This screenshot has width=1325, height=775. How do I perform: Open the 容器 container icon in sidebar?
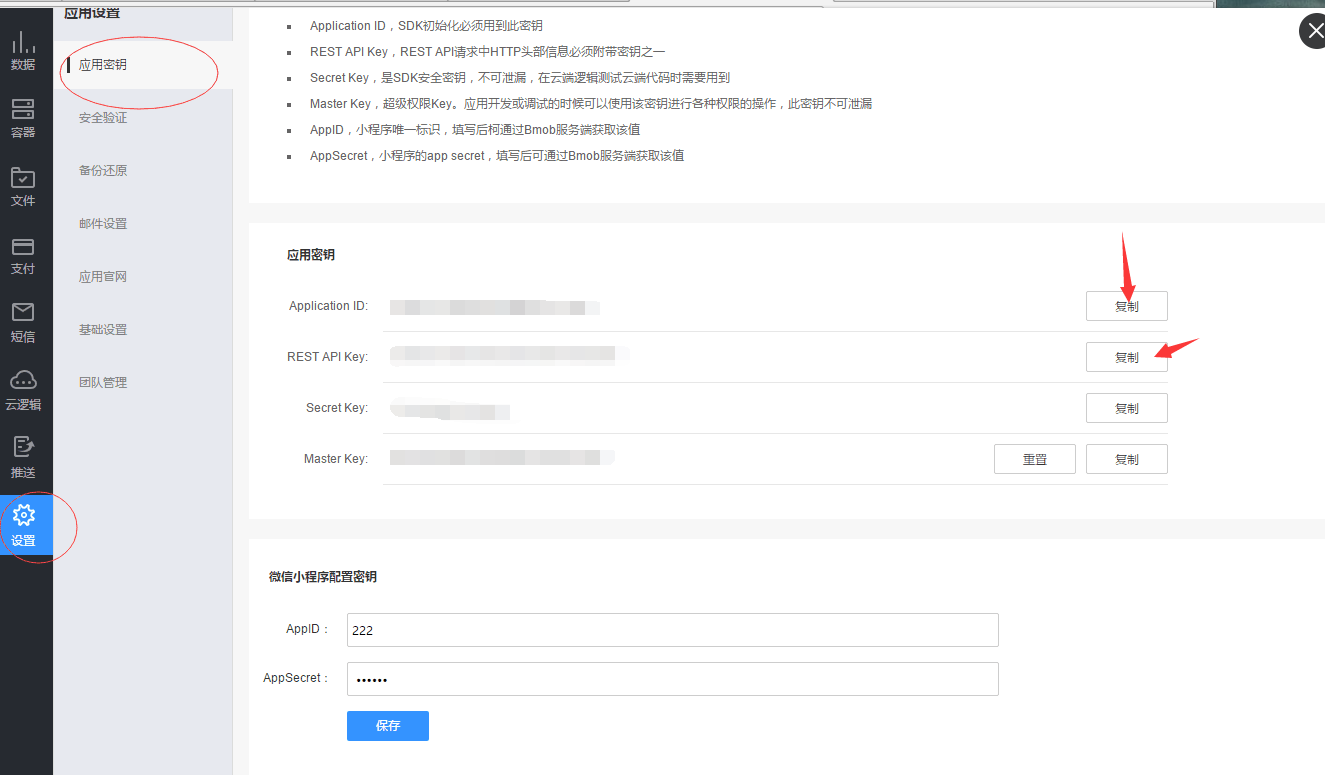coord(23,118)
